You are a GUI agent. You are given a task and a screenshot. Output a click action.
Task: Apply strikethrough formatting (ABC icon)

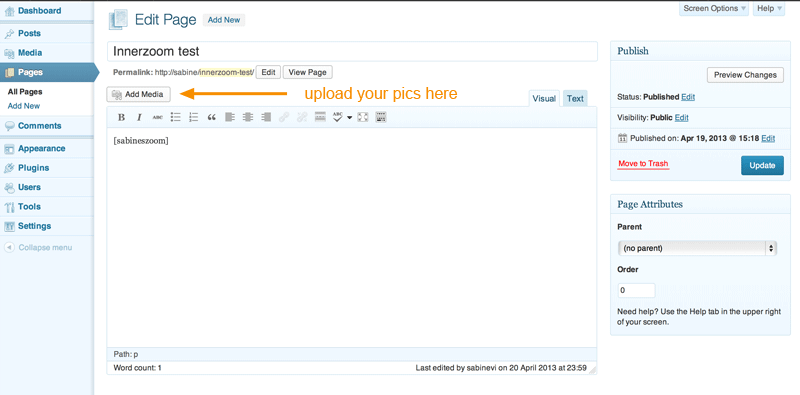(x=158, y=117)
